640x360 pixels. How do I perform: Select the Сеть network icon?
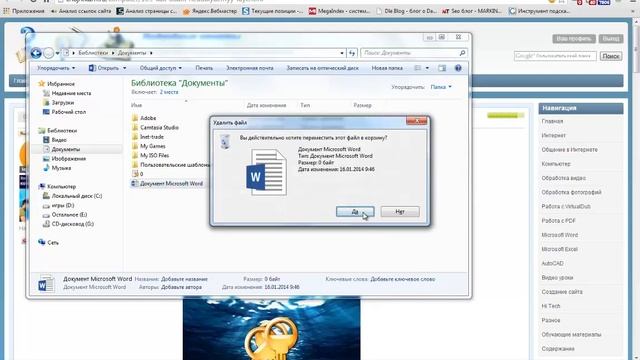pyautogui.click(x=41, y=242)
